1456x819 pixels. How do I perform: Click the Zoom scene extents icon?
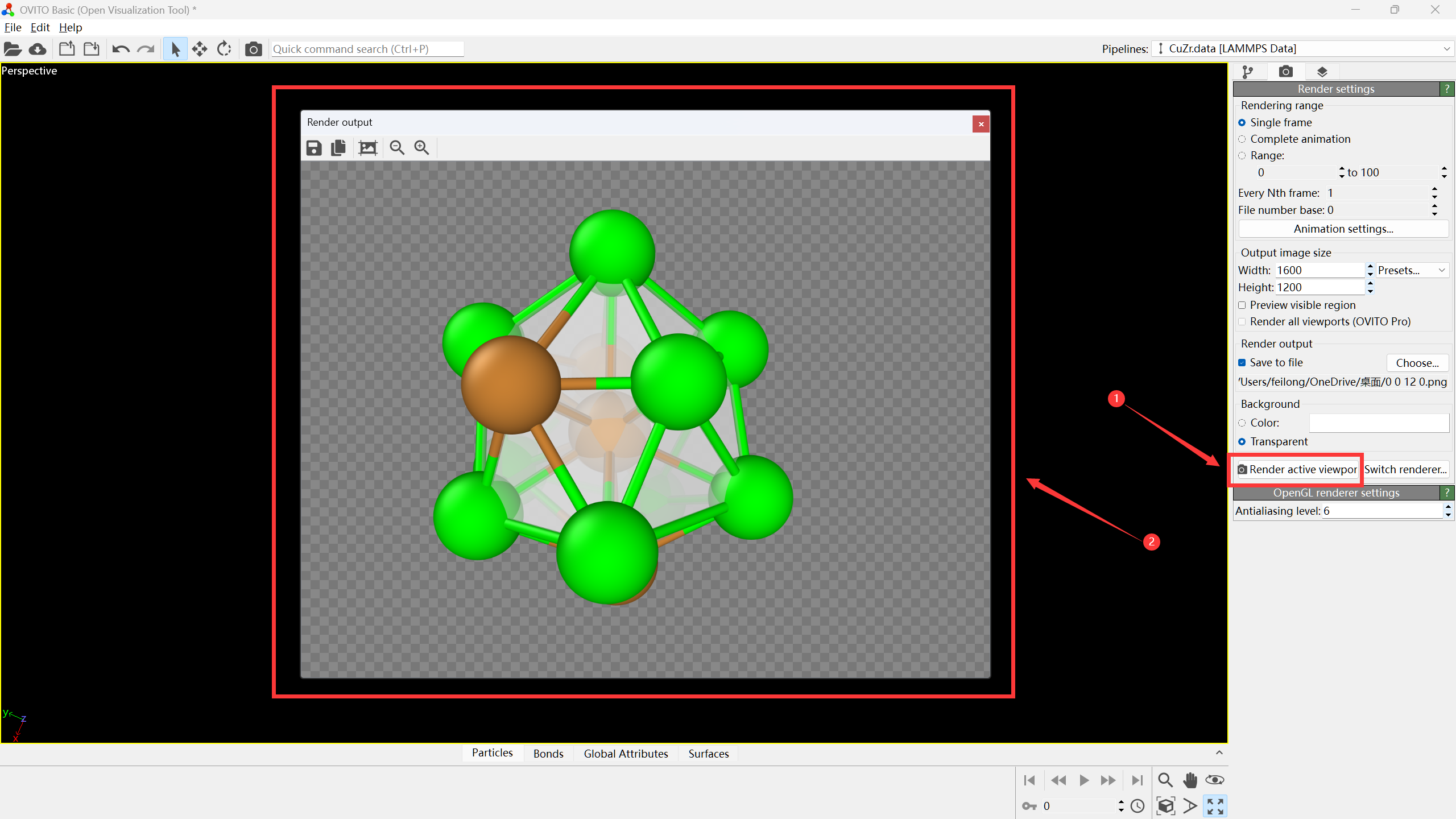tap(1165, 806)
